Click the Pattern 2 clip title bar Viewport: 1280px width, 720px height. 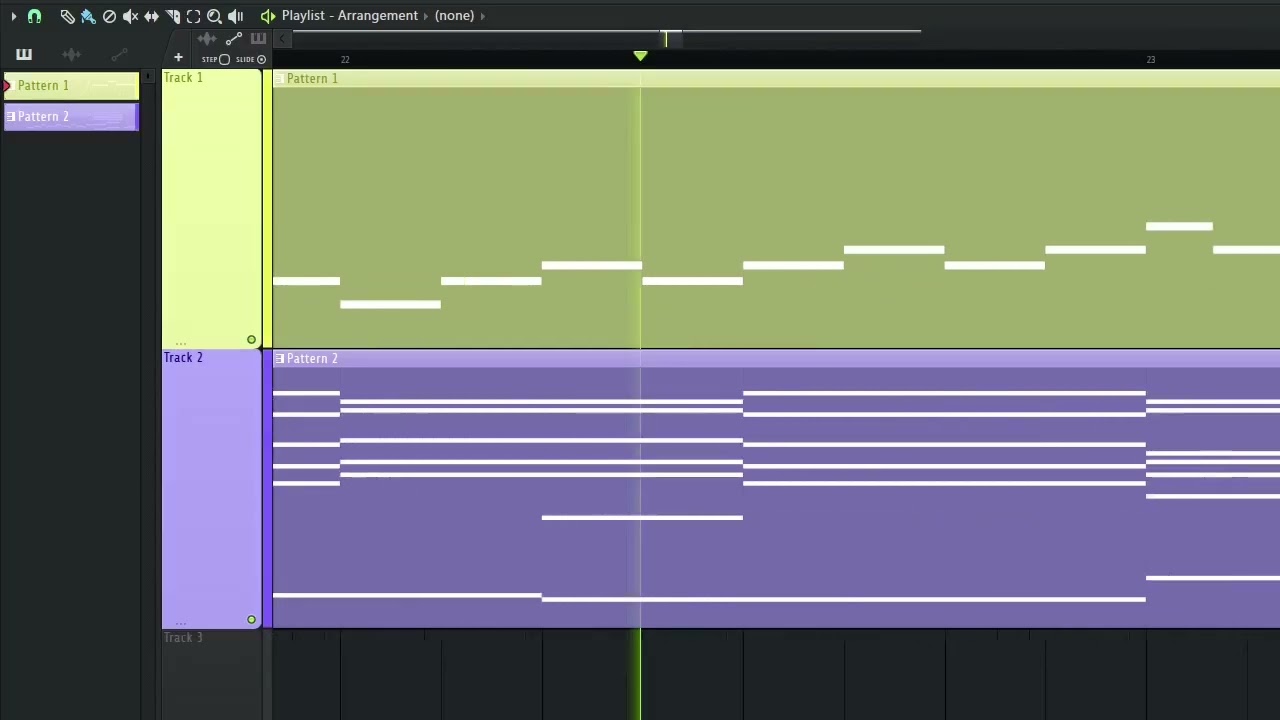(x=776, y=359)
